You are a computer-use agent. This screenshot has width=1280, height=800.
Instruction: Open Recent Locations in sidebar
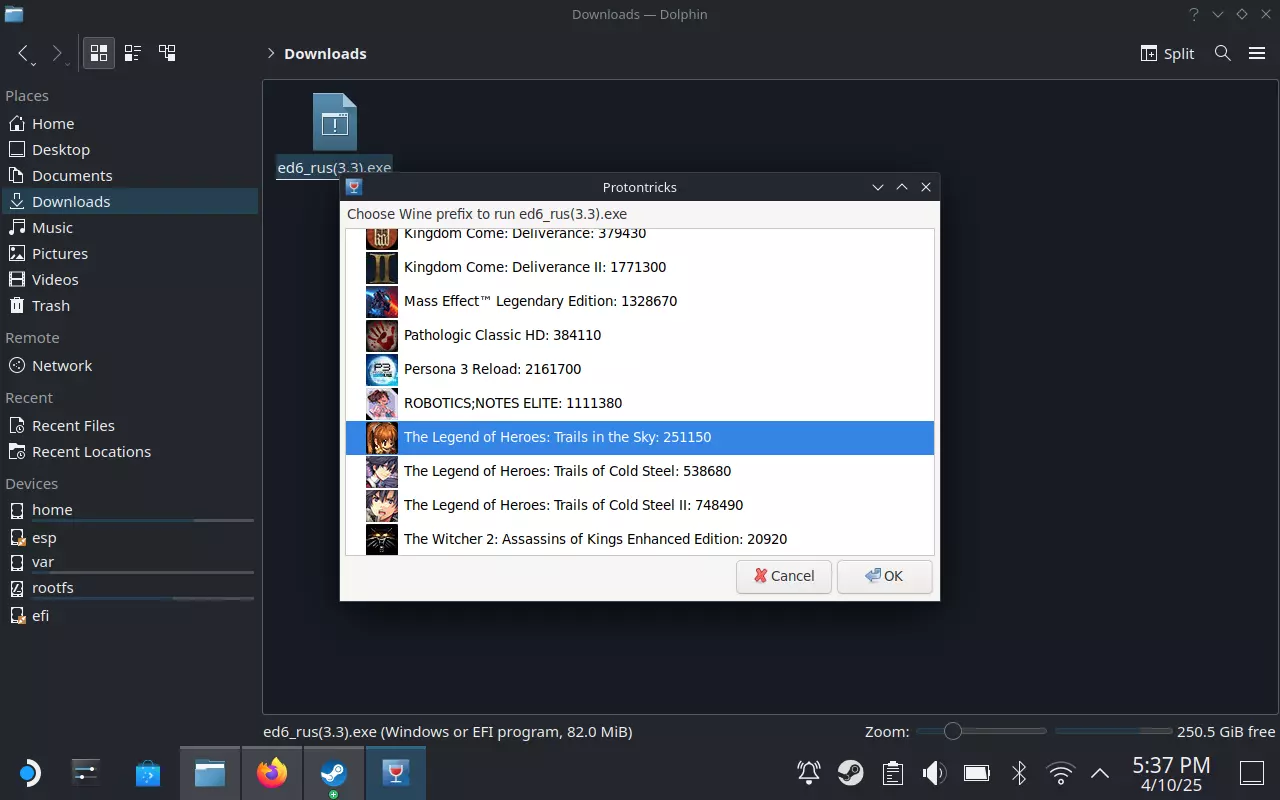coord(130,452)
